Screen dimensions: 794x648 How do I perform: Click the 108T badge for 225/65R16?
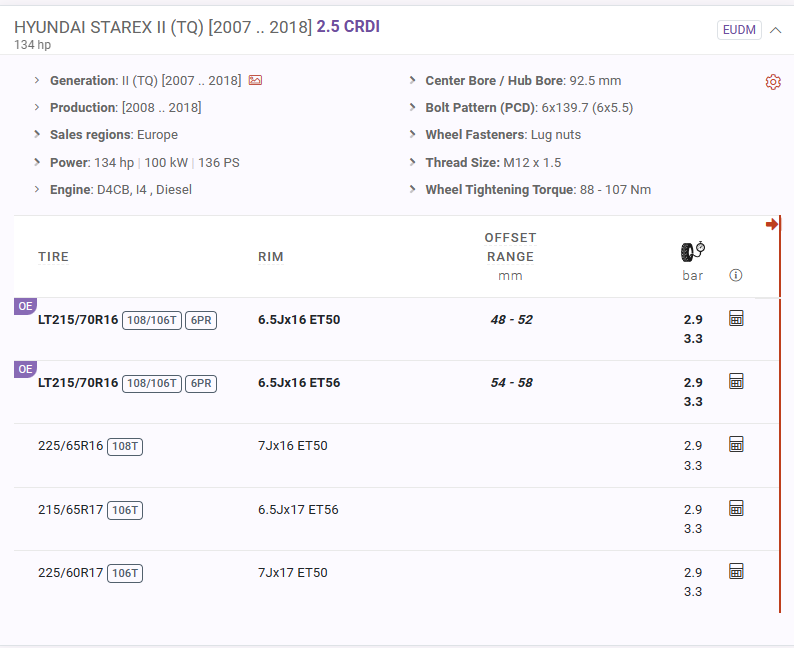[125, 446]
